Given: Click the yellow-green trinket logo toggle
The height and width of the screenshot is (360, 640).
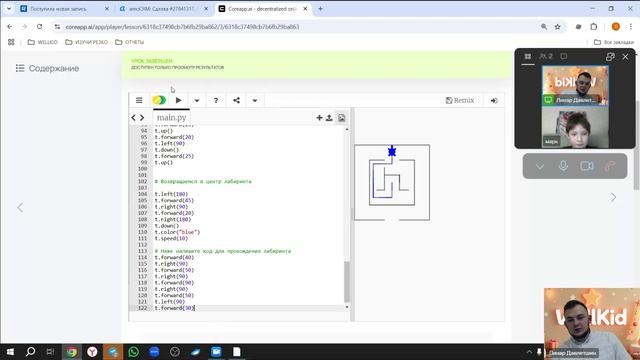Looking at the screenshot, I should pos(159,100).
